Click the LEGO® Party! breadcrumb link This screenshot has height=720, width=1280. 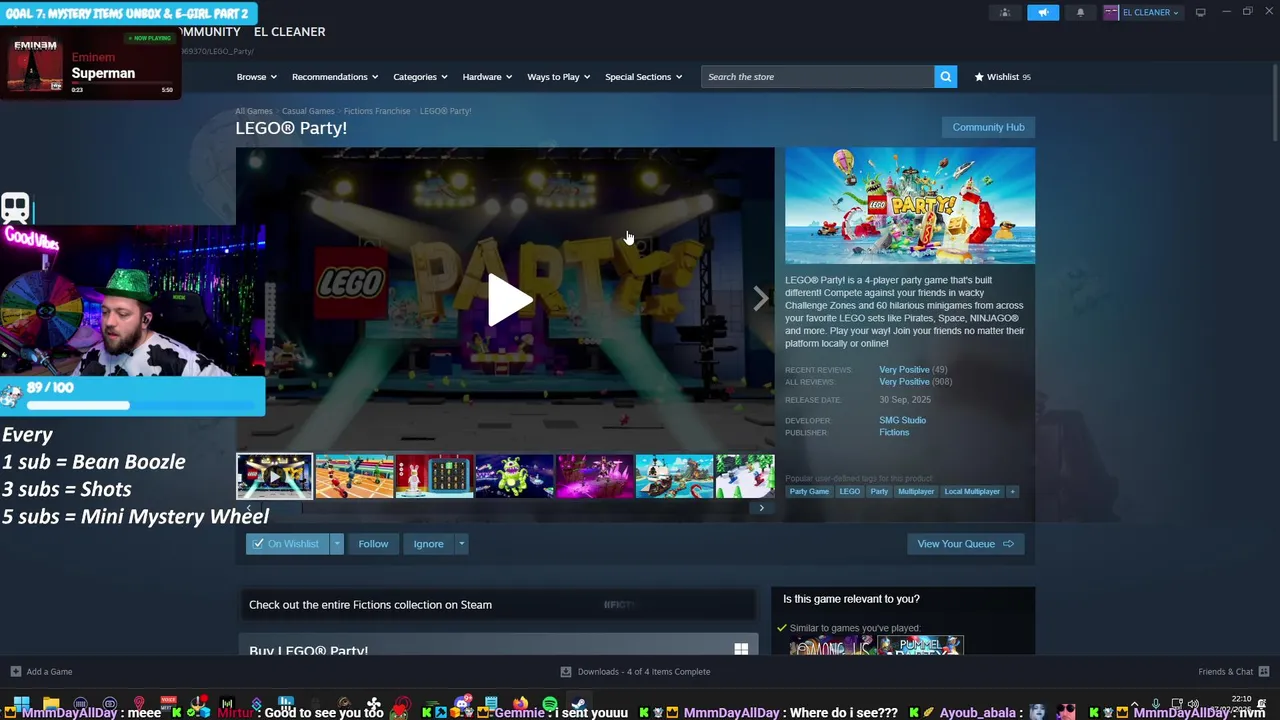tap(445, 111)
